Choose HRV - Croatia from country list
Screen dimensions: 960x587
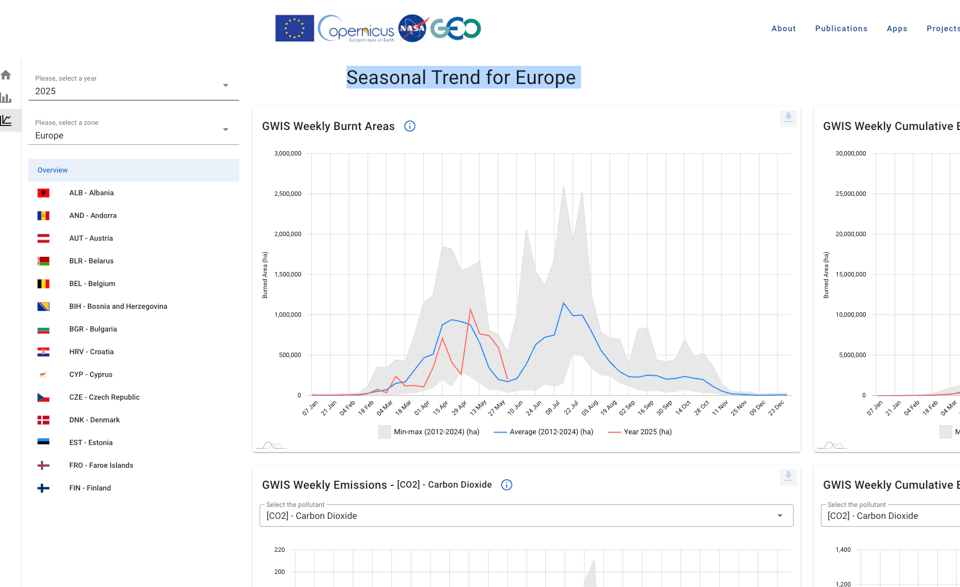(91, 352)
